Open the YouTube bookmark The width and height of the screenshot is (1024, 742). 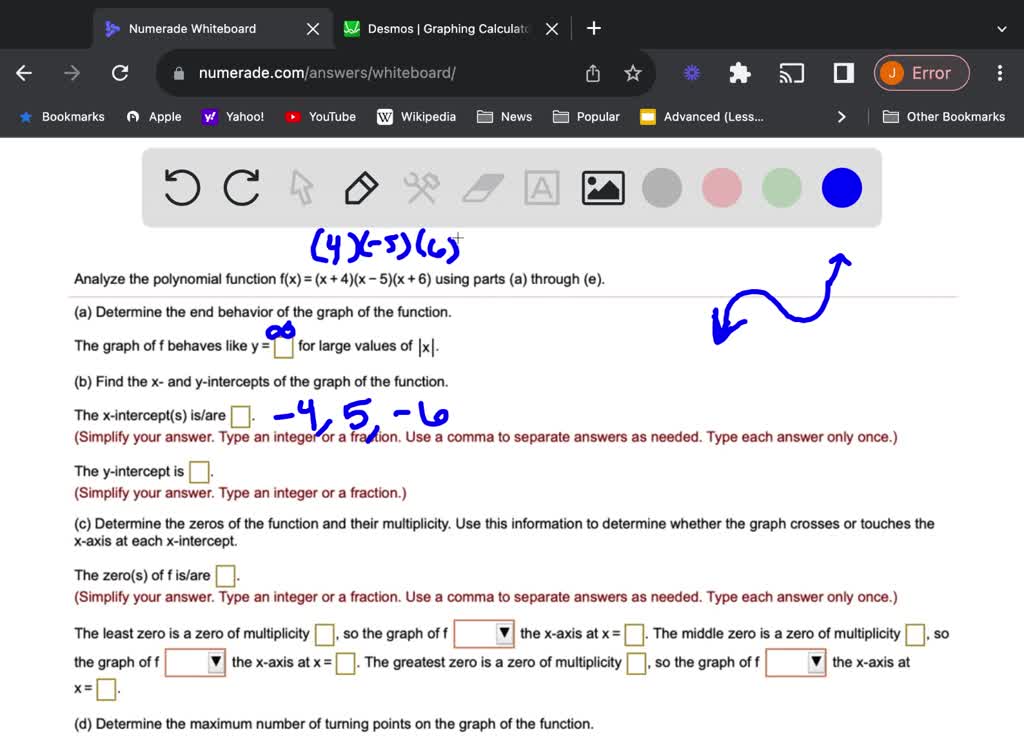pos(320,116)
